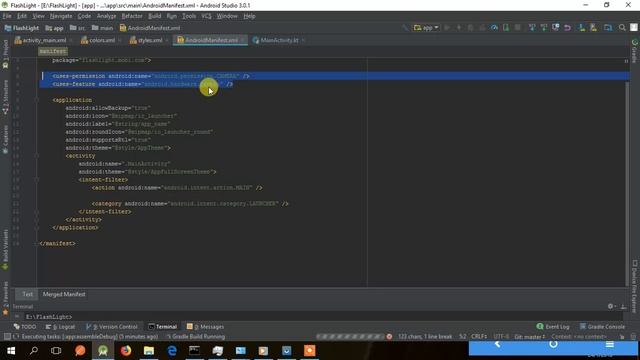Open Firefox from the Windows taskbar
The width and height of the screenshot is (640, 360).
(x=126, y=351)
